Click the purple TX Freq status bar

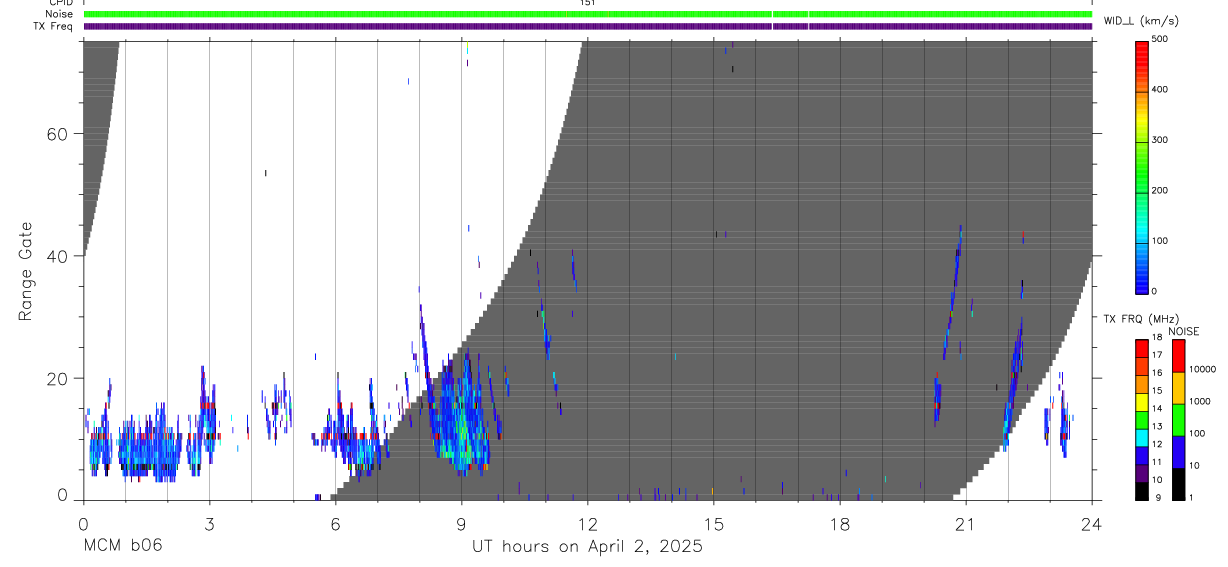(588, 26)
